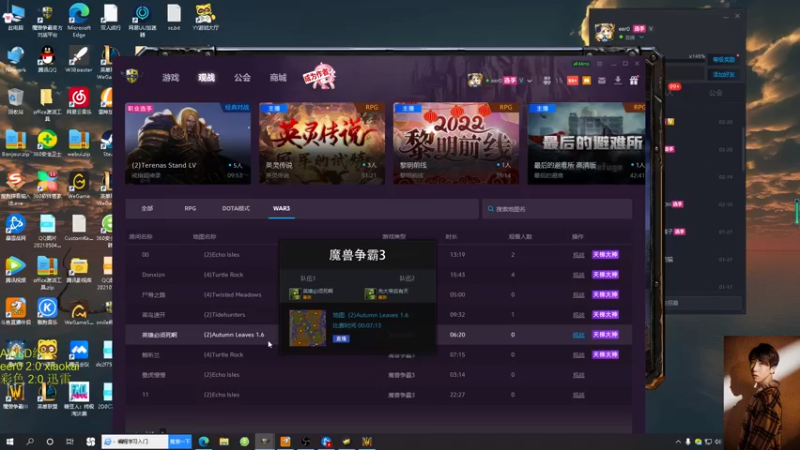This screenshot has width=800, height=450.
Task: Click 天梯大神 badge in Tidehunters row
Action: 605,315
